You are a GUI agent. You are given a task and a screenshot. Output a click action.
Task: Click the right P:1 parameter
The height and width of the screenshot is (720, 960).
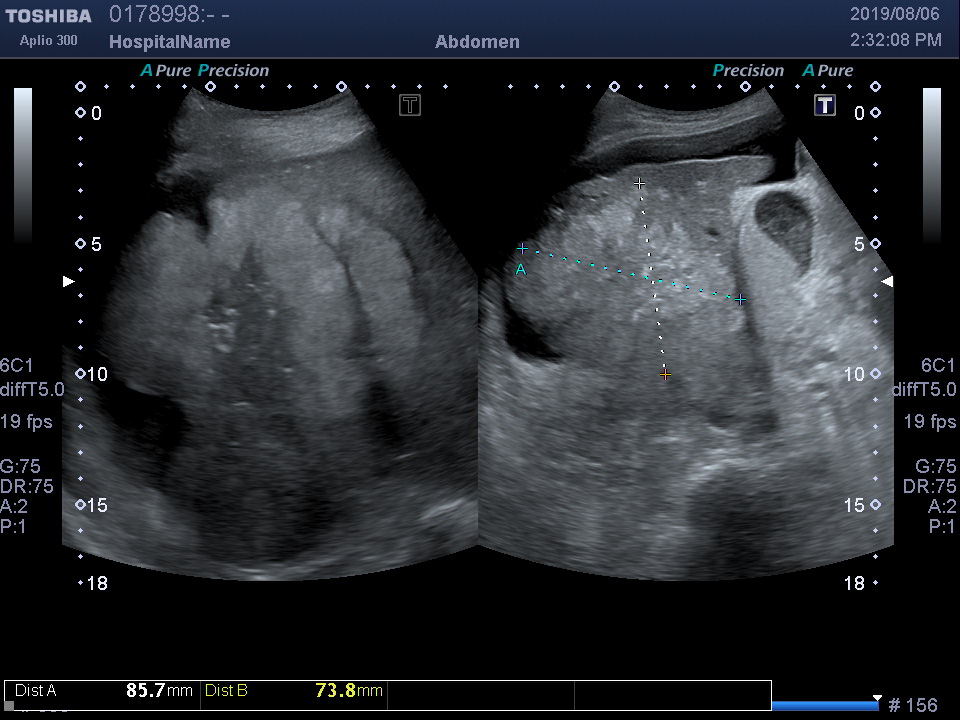tap(942, 527)
